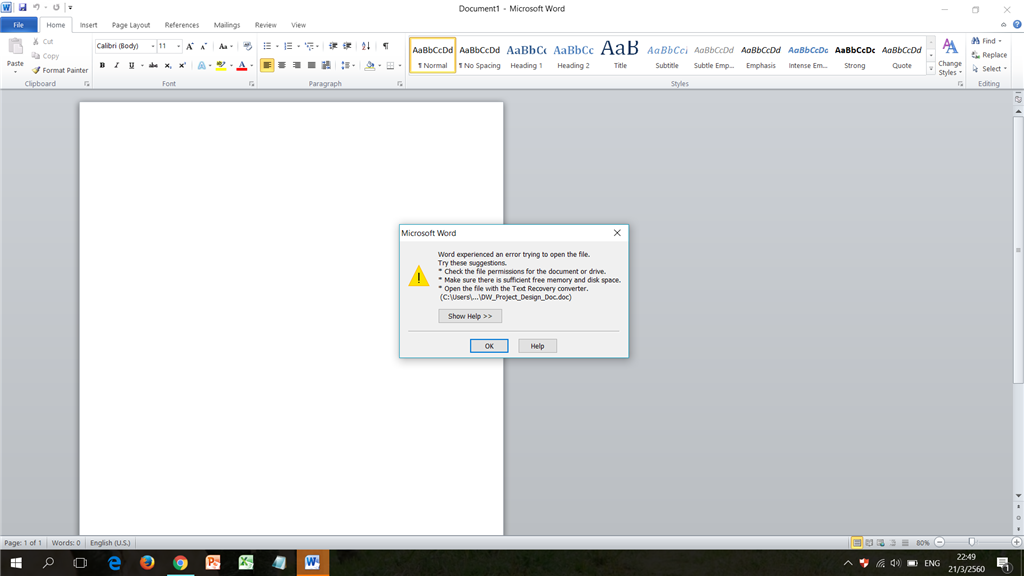
Task: Click the Bullets list icon
Action: point(266,46)
